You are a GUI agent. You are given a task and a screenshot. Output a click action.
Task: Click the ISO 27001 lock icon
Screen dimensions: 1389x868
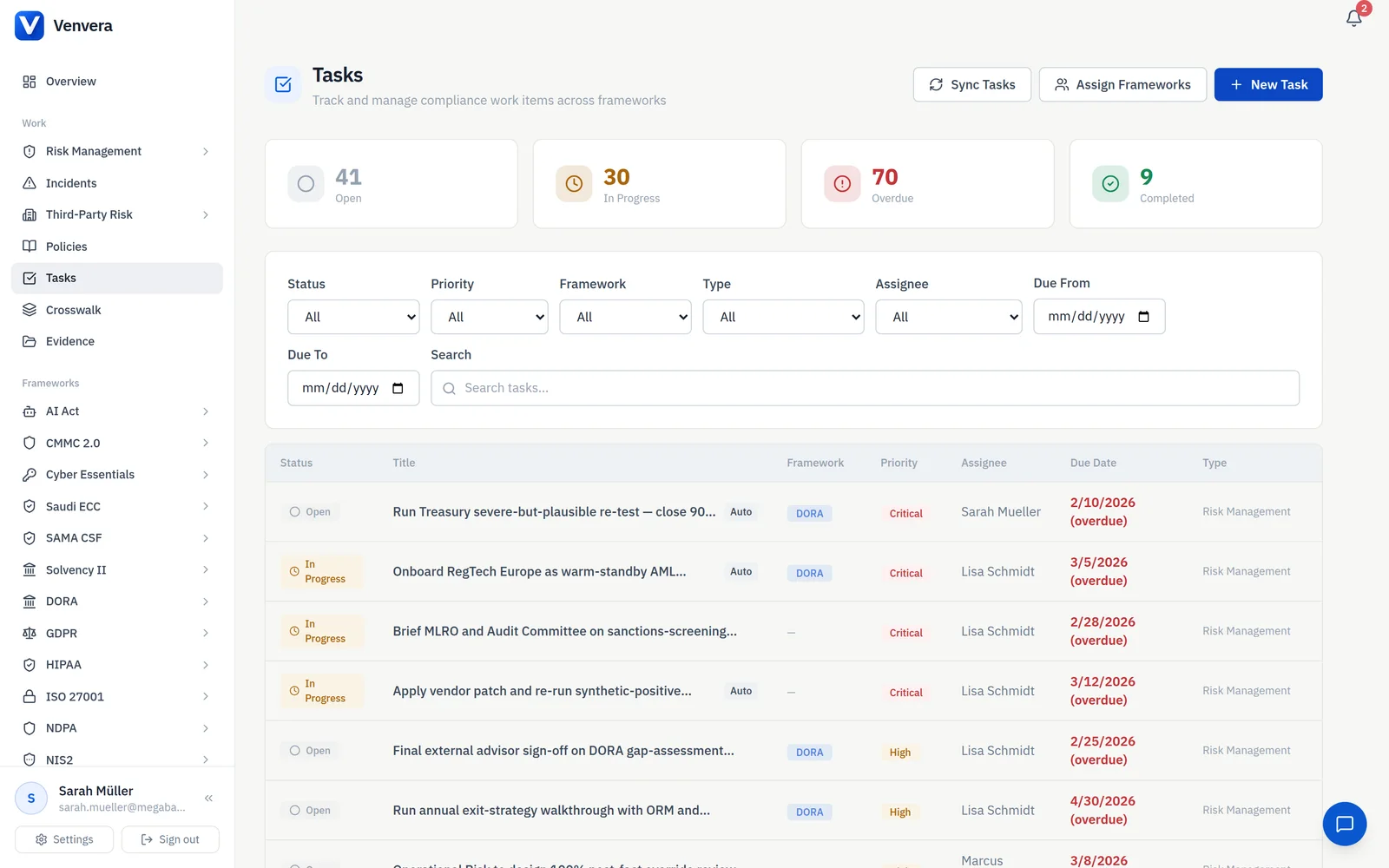[30, 697]
